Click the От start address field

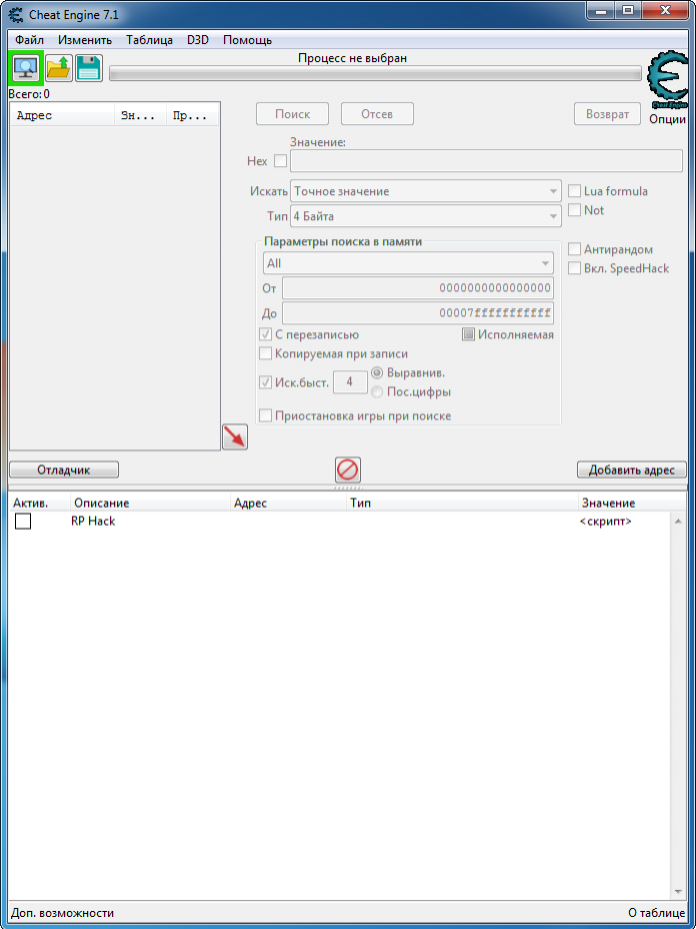click(418, 288)
